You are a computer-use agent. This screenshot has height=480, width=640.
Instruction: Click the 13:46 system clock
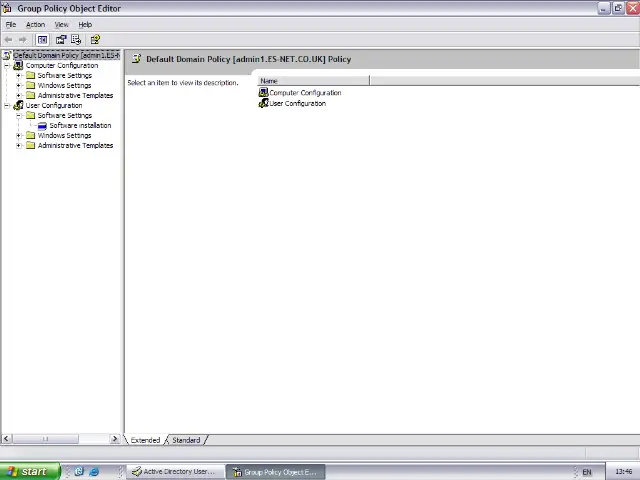point(623,471)
